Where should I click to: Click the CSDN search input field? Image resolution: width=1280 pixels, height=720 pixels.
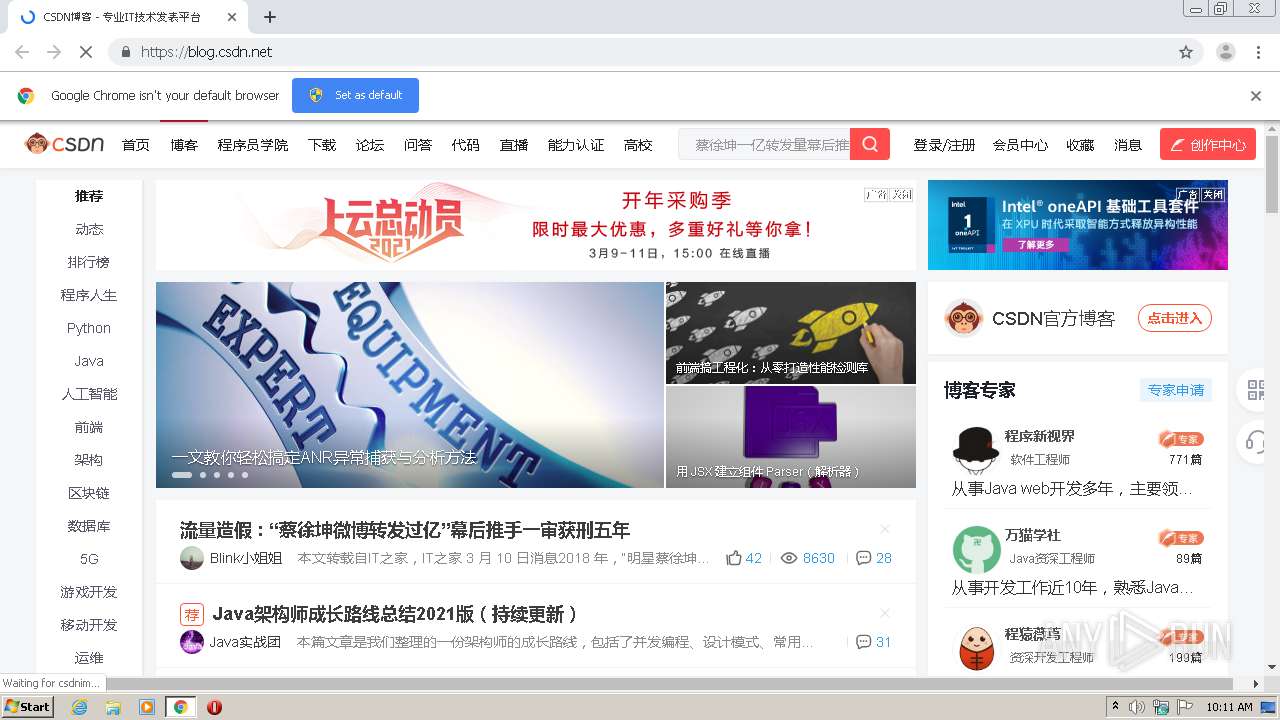pos(766,144)
